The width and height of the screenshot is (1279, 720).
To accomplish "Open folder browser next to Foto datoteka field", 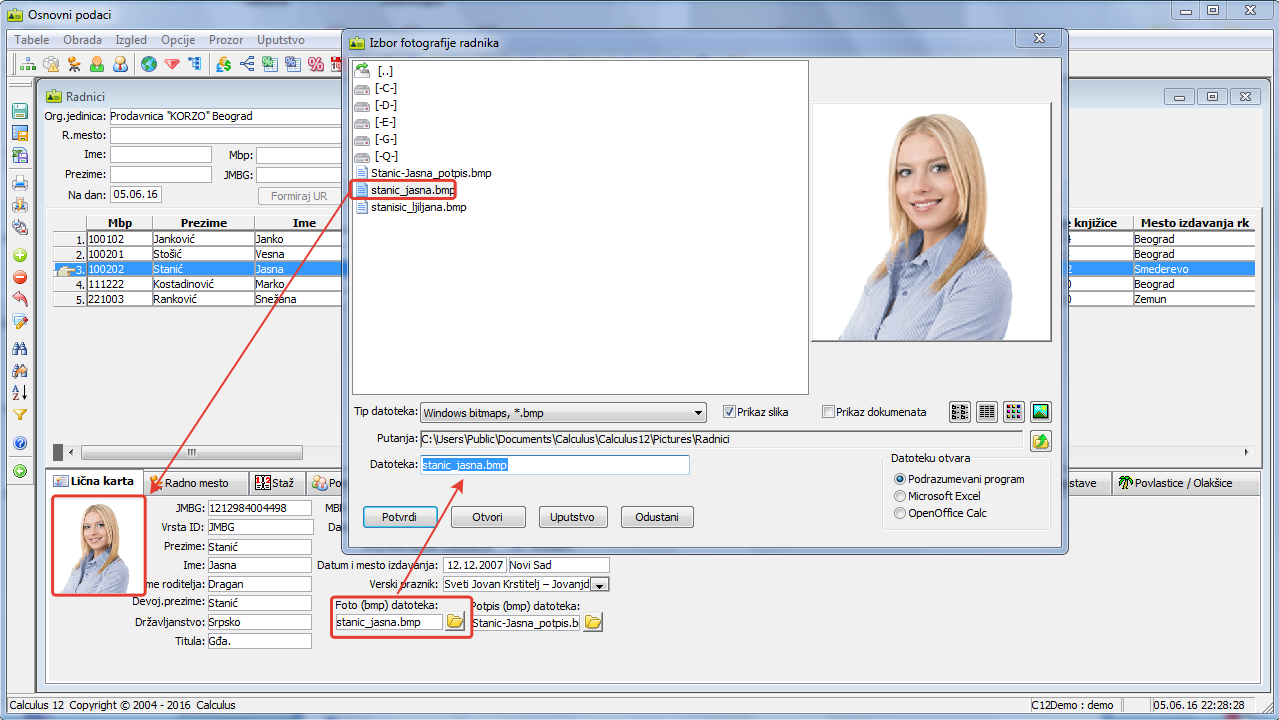I will point(455,622).
